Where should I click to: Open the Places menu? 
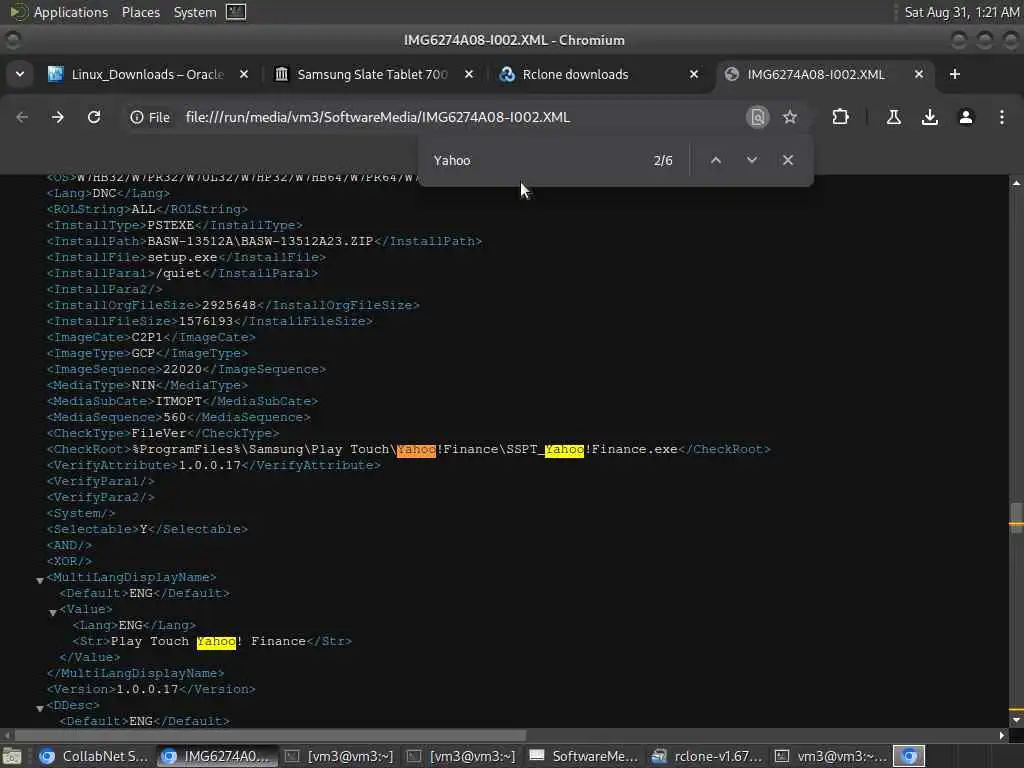click(x=141, y=12)
